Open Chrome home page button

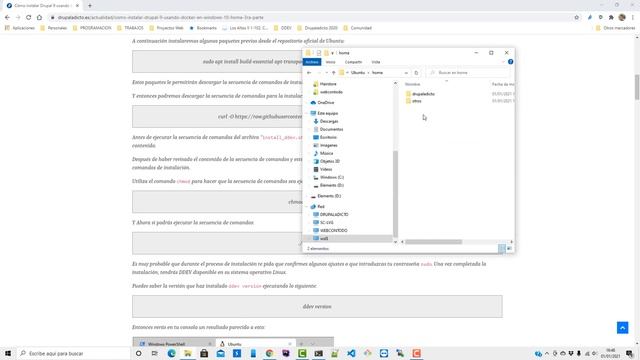pyautogui.click(x=39, y=18)
